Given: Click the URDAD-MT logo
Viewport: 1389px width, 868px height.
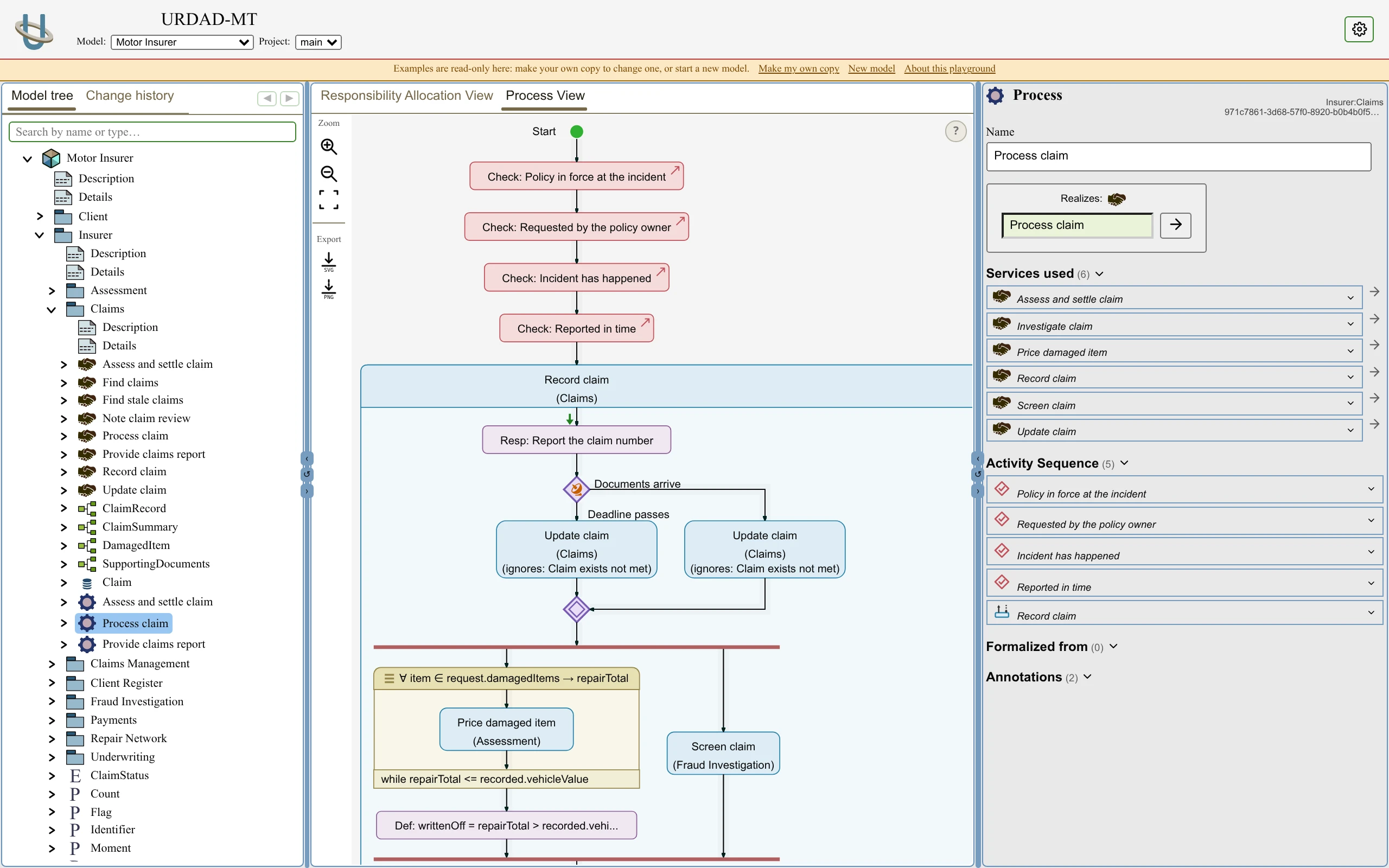Looking at the screenshot, I should tap(34, 31).
